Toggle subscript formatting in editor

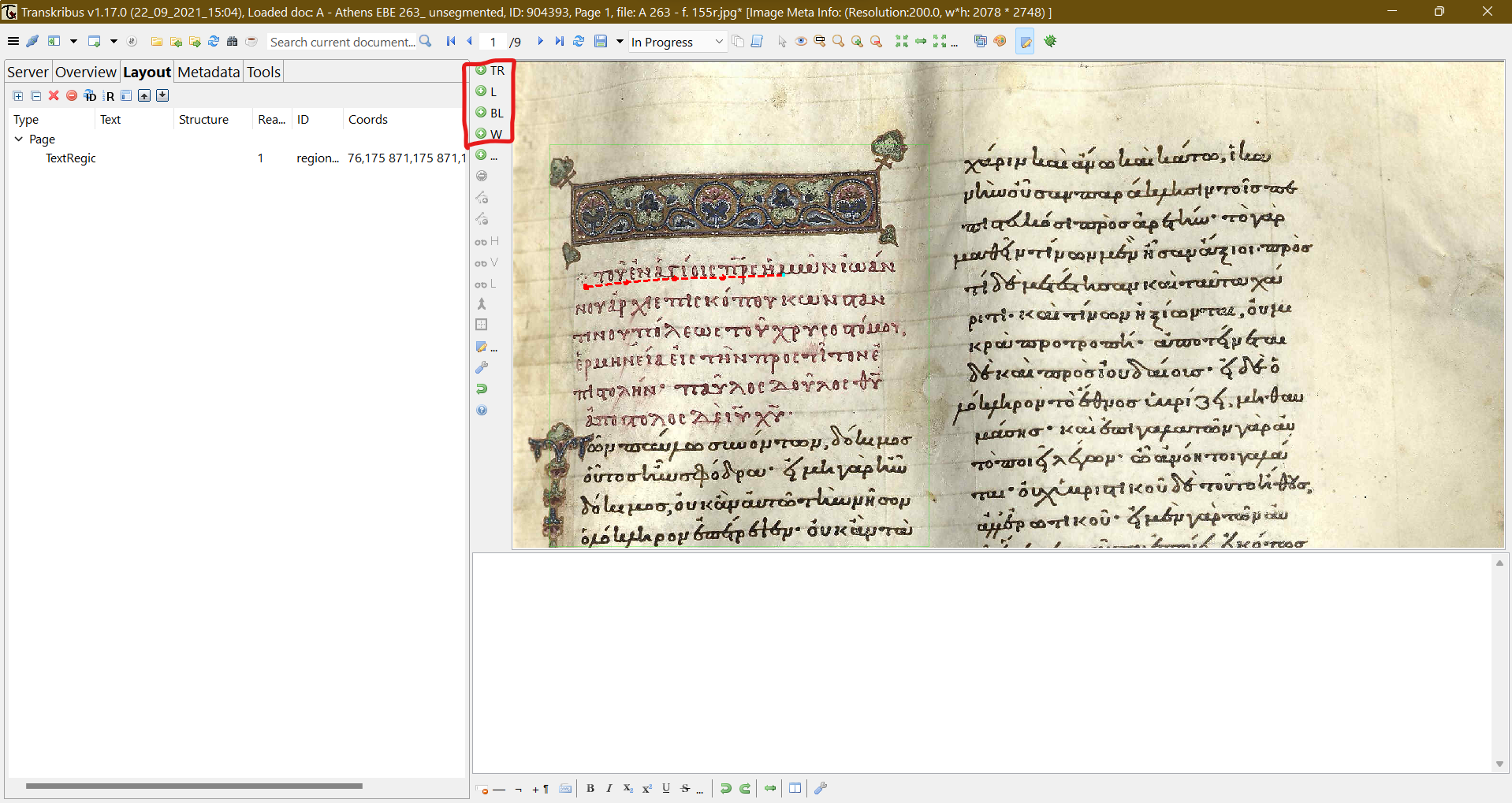coord(628,788)
